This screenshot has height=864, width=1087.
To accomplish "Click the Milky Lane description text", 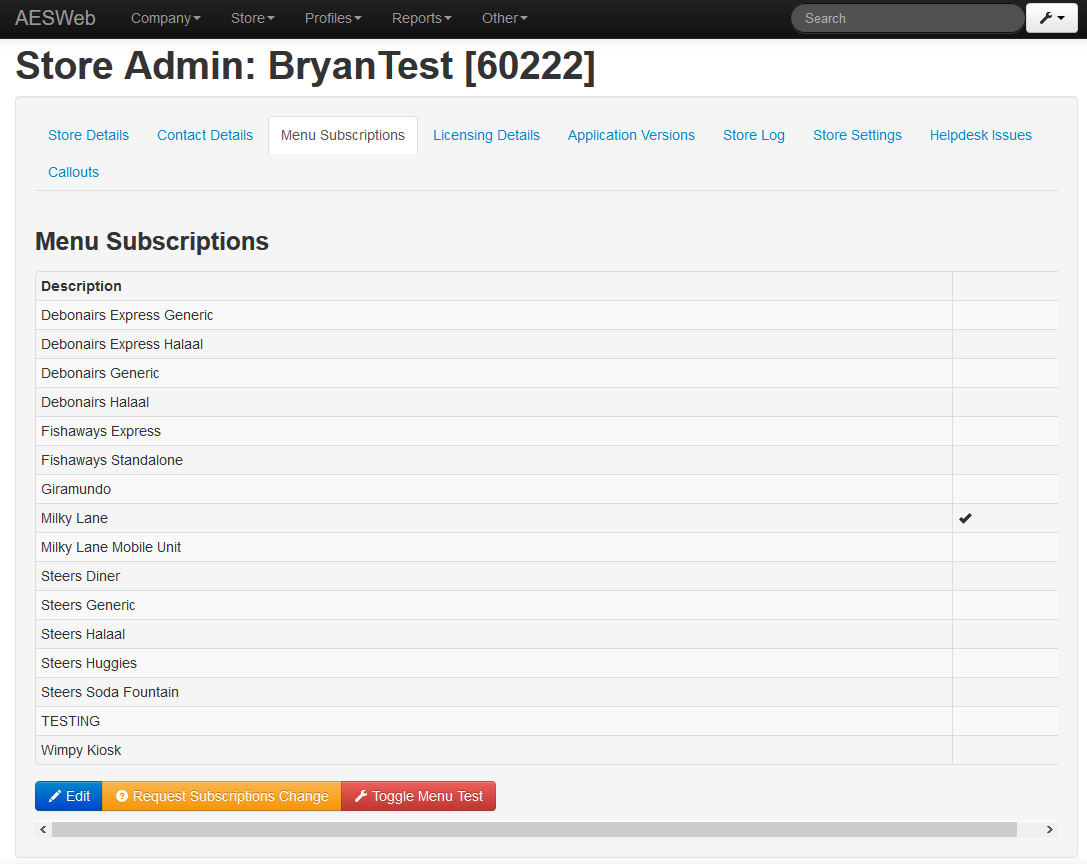I will tap(74, 519).
